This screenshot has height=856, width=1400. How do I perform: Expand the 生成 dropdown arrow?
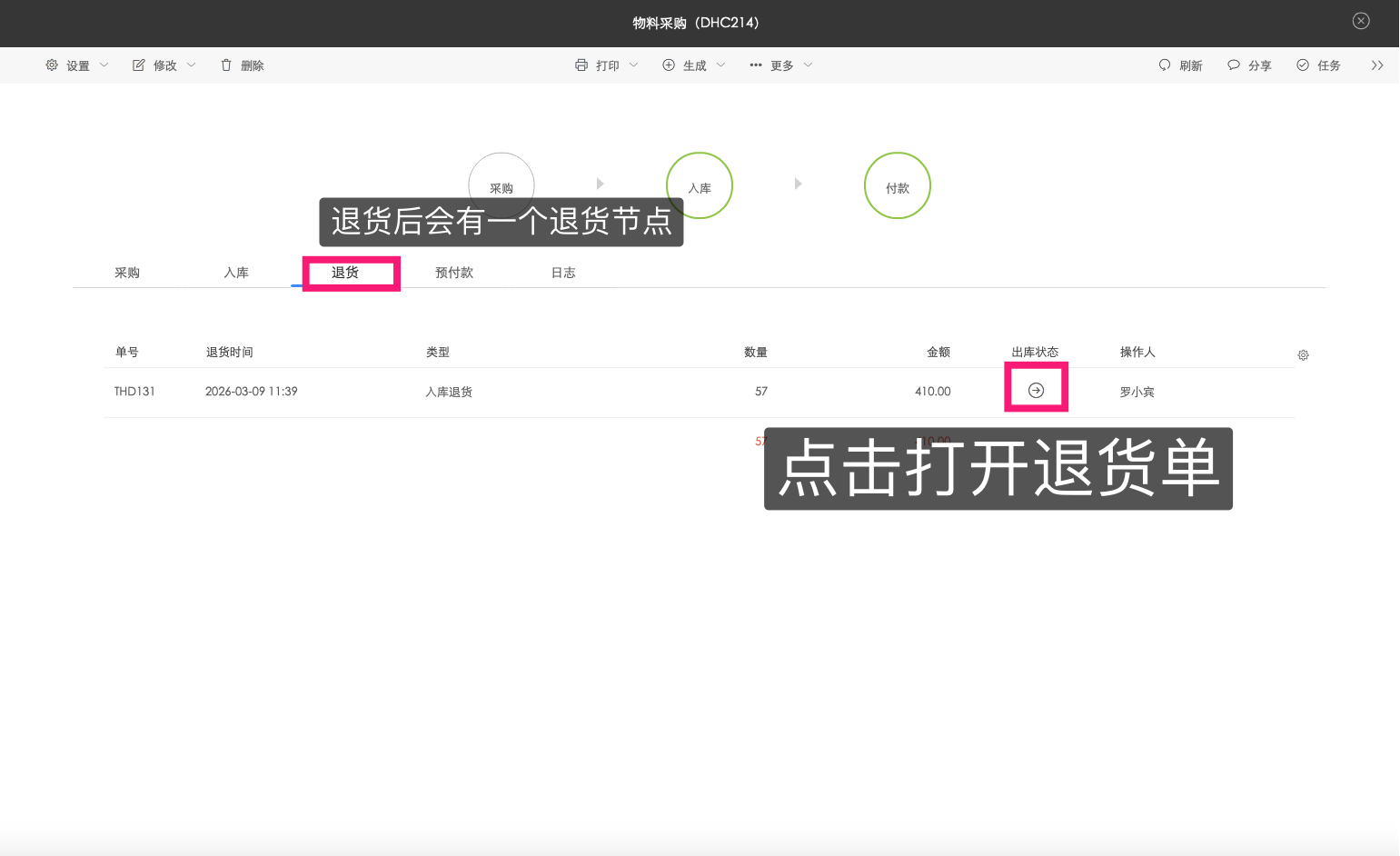(720, 65)
